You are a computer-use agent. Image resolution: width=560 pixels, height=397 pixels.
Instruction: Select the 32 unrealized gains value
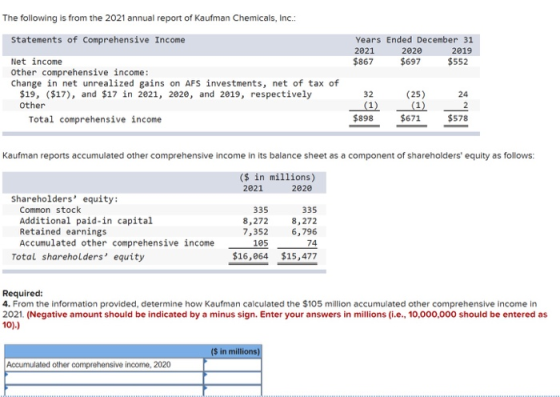click(368, 94)
